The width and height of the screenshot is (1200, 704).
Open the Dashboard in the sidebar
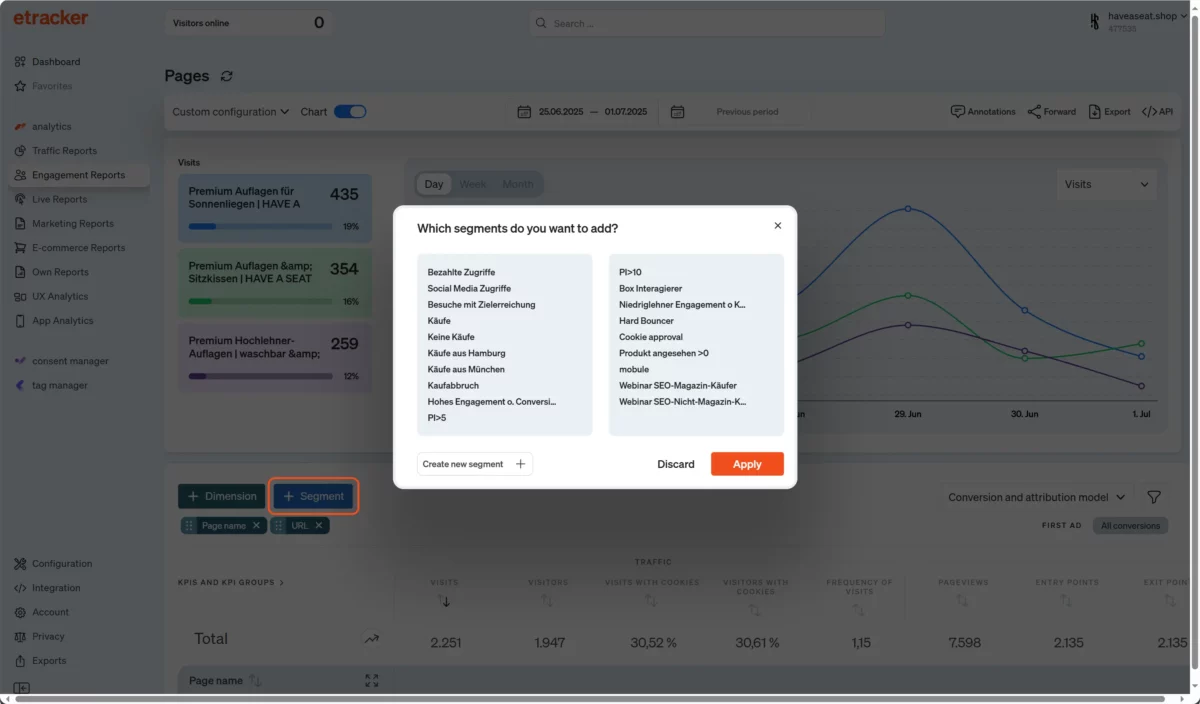click(x=56, y=62)
